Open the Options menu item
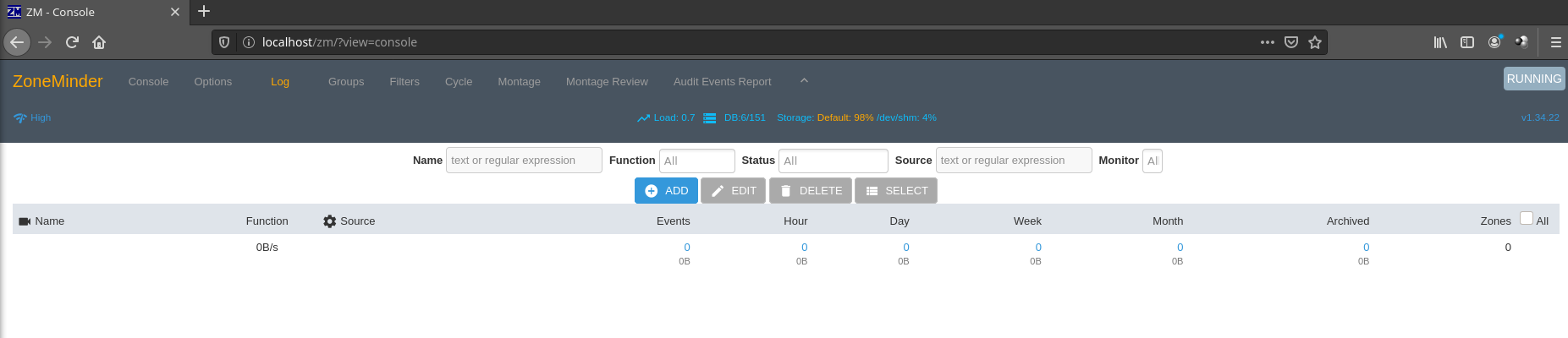Image resolution: width=1568 pixels, height=338 pixels. click(212, 82)
